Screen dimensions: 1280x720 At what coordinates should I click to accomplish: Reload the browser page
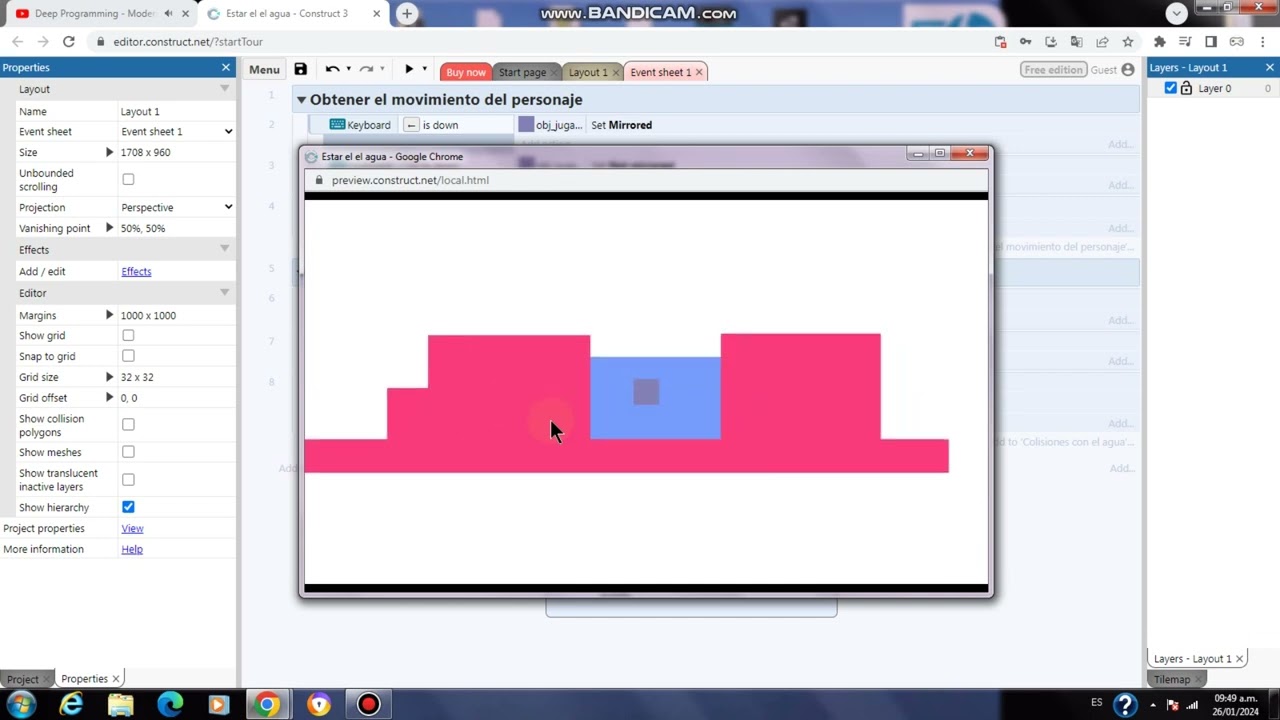[x=68, y=42]
